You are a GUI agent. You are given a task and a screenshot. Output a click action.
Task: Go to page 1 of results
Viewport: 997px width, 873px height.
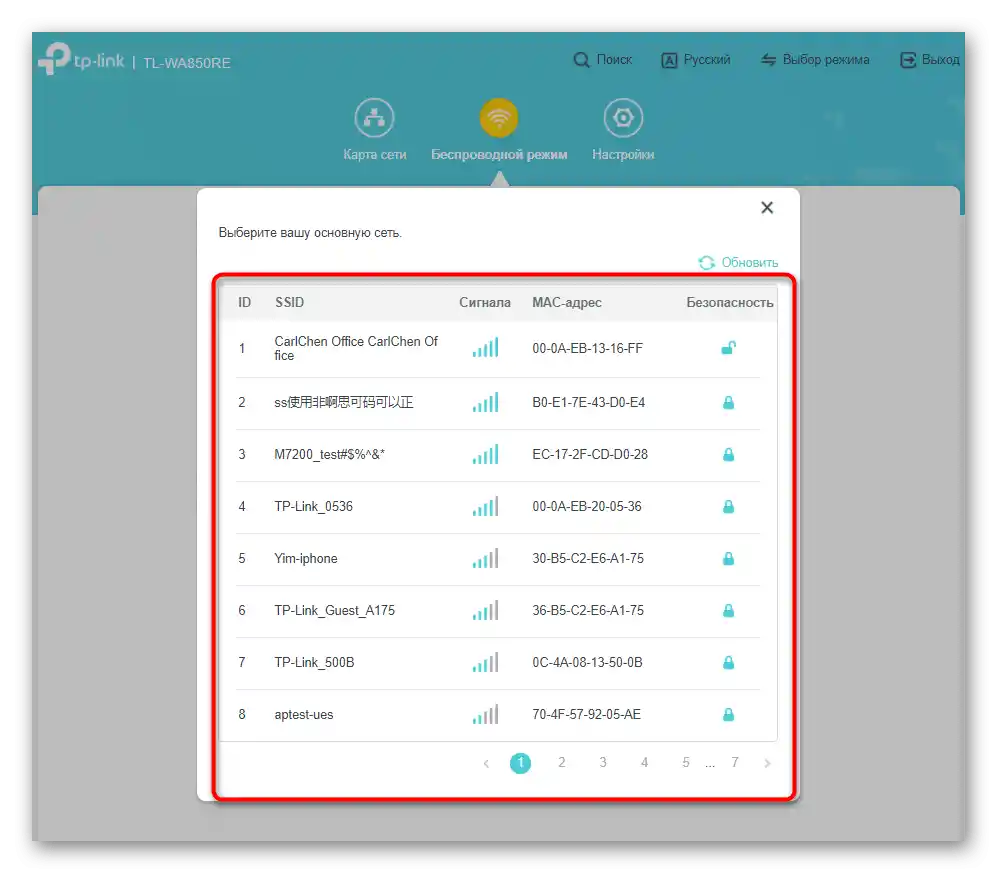click(520, 762)
